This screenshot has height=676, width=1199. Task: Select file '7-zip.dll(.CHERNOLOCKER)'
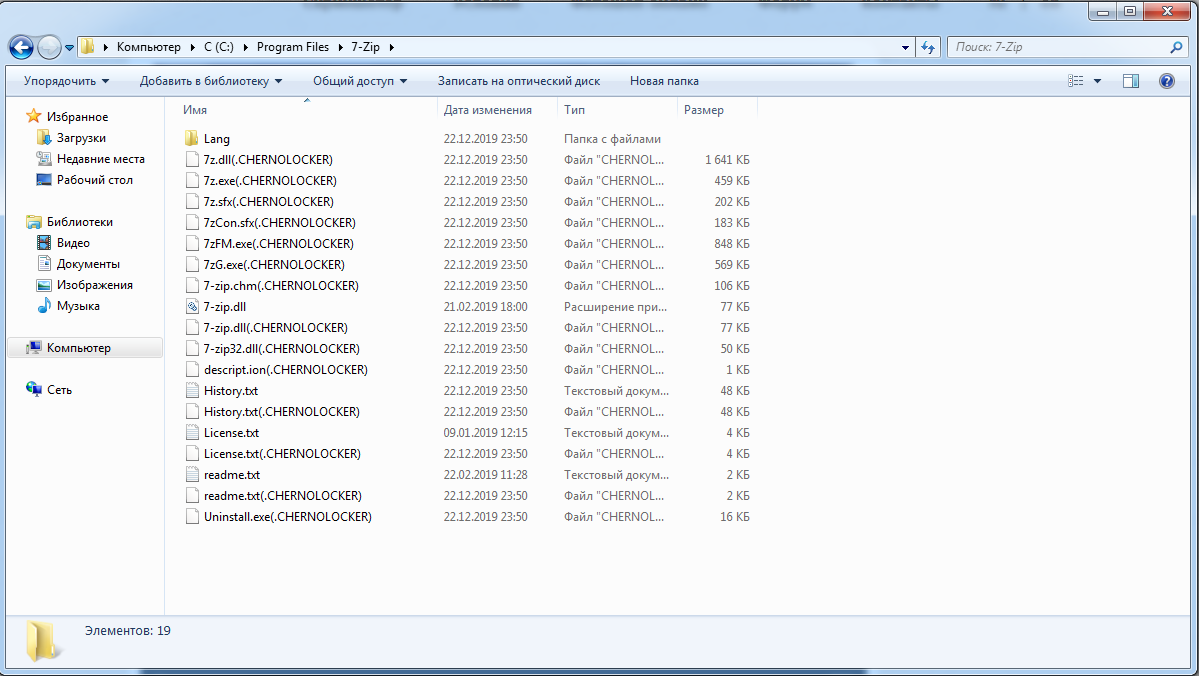pyautogui.click(x=275, y=327)
